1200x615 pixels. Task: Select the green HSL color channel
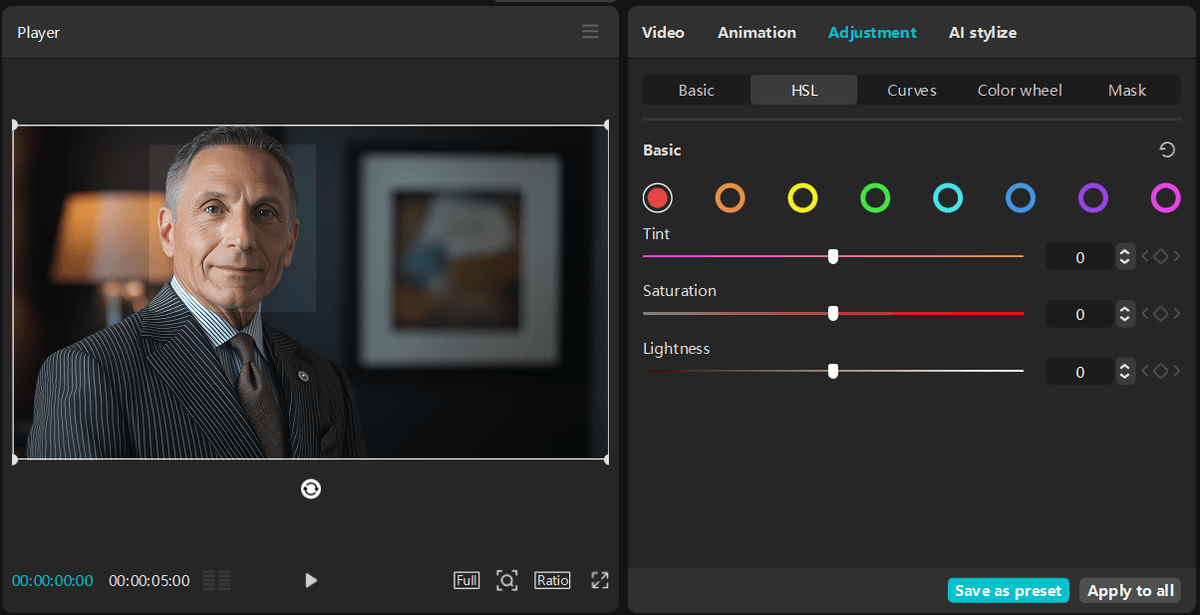point(875,198)
